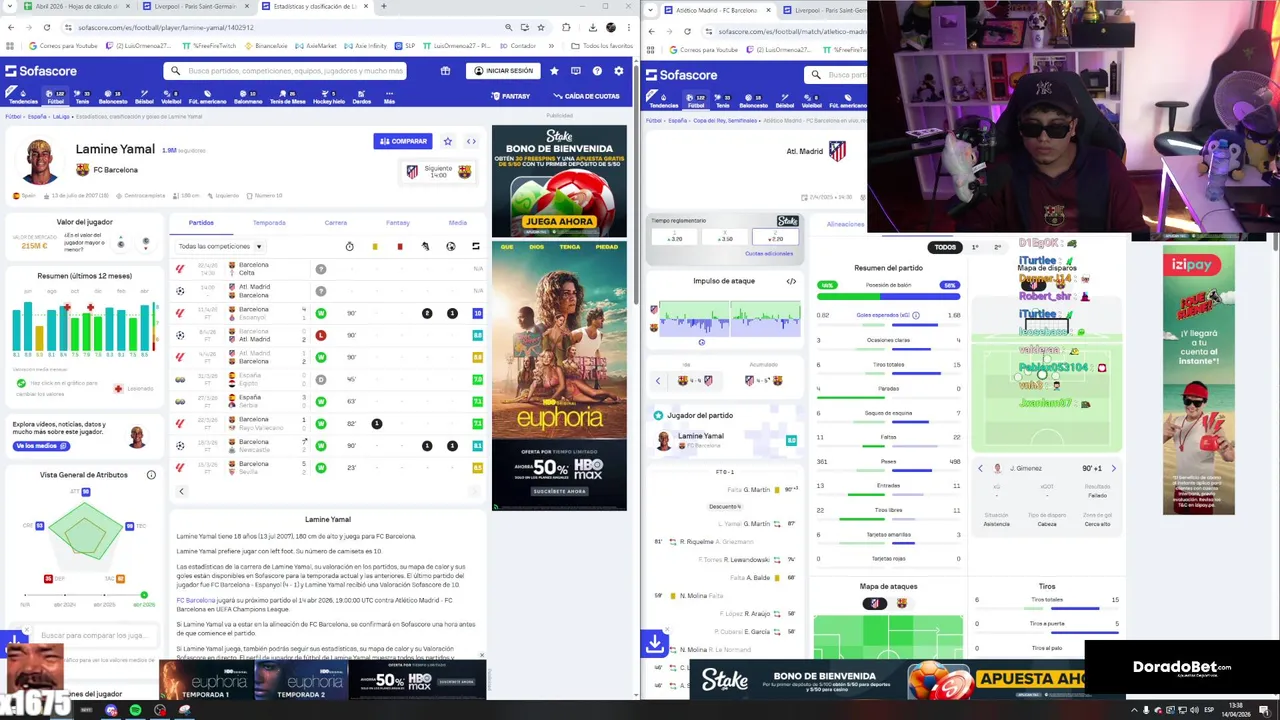
Task: Select away win odds 2.20
Action: click(x=776, y=237)
